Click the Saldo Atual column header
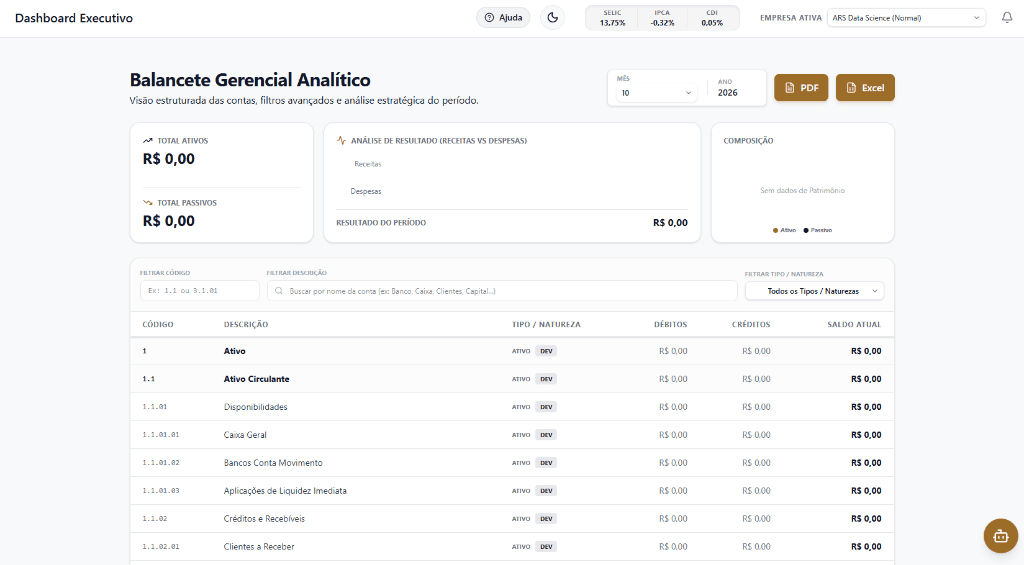This screenshot has height=565, width=1024. tap(854, 325)
